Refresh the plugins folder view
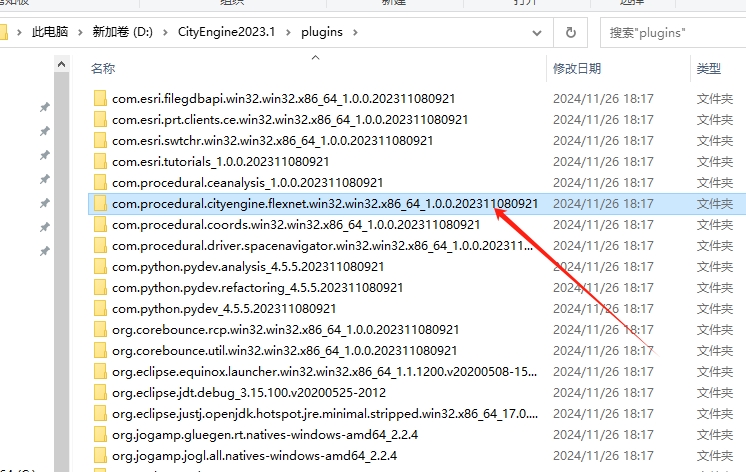Viewport: 746px width, 472px height. [x=570, y=32]
